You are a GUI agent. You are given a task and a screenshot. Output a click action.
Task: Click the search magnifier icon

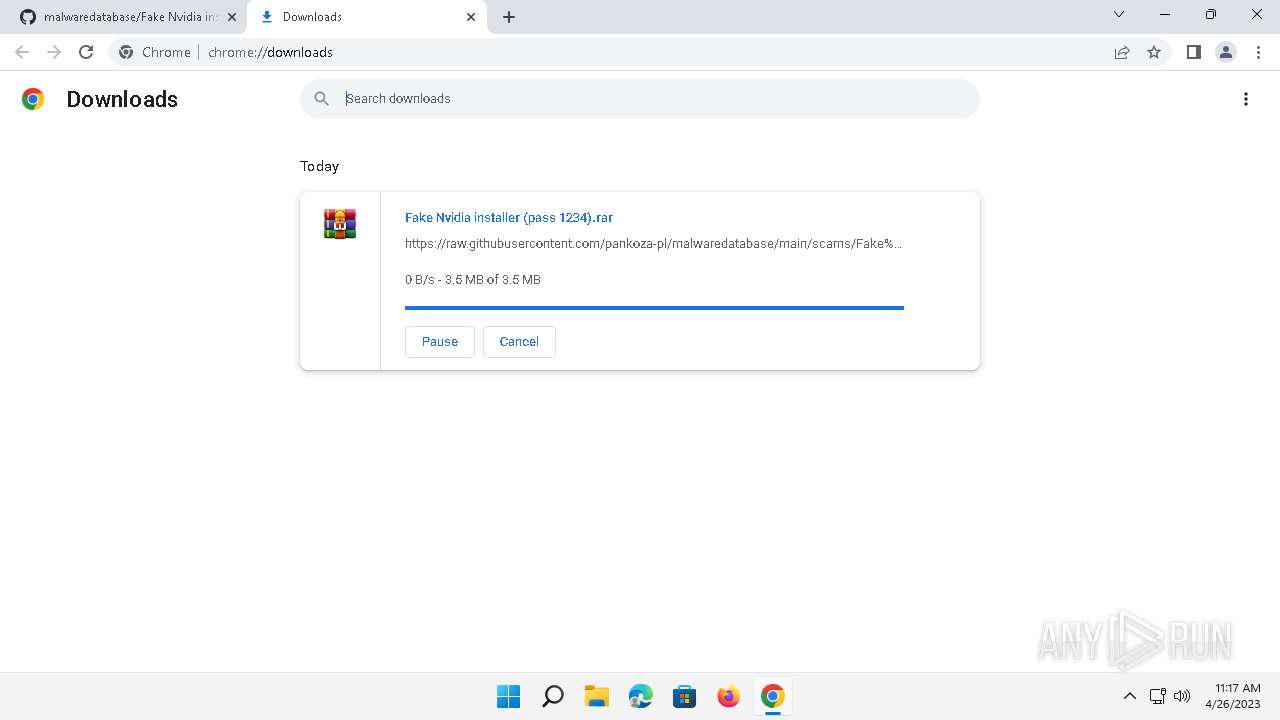point(321,98)
